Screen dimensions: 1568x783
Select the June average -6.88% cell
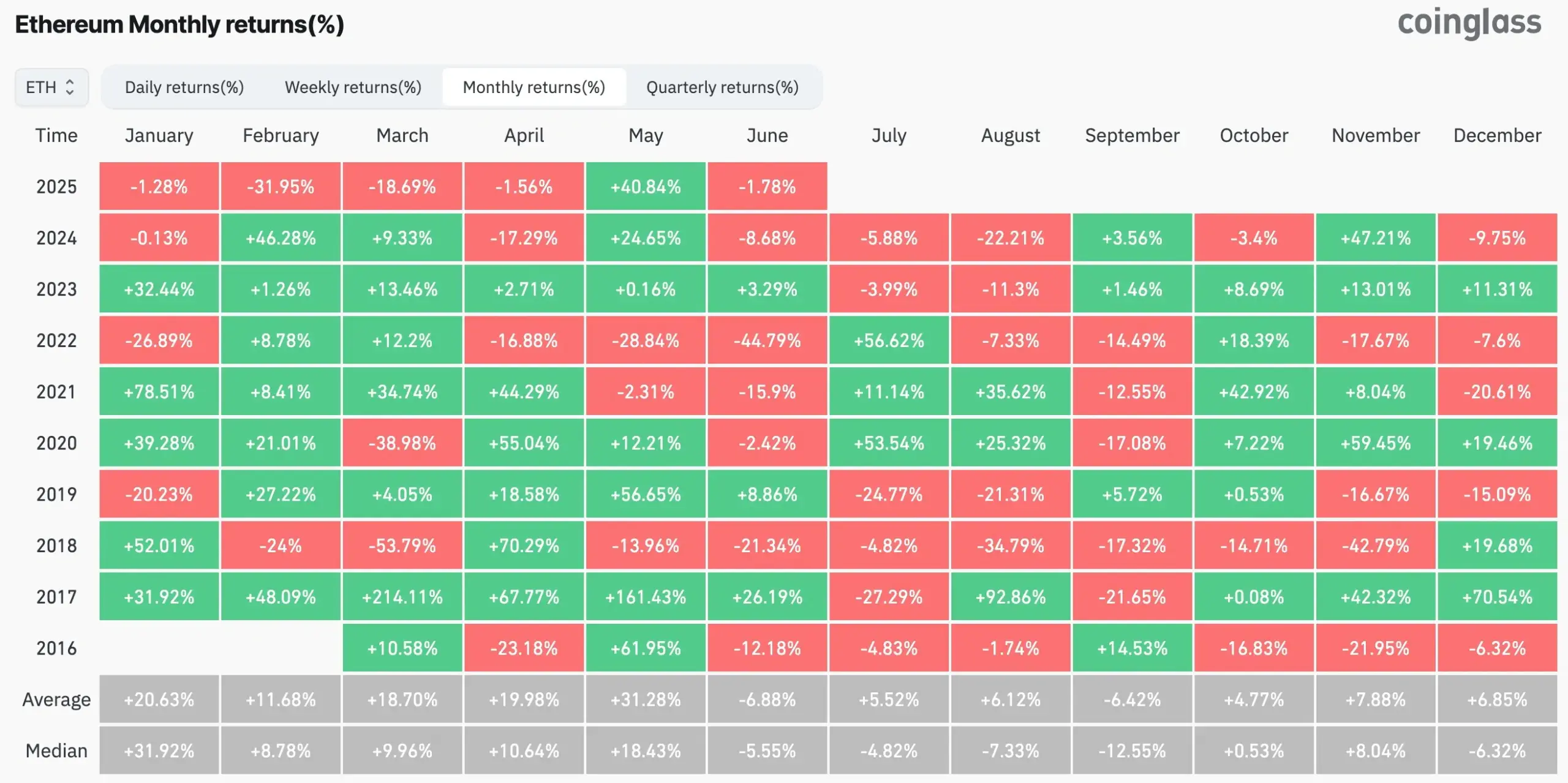(x=767, y=699)
